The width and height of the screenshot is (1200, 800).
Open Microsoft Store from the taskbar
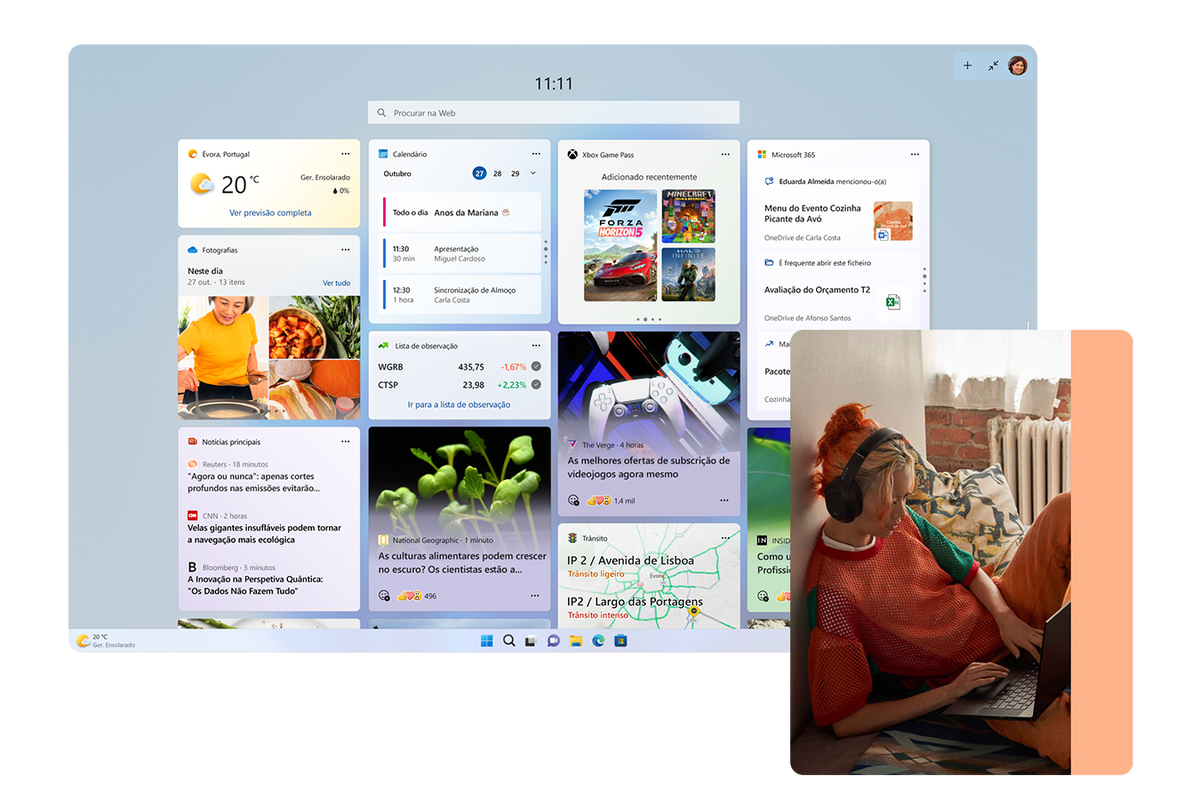point(620,641)
